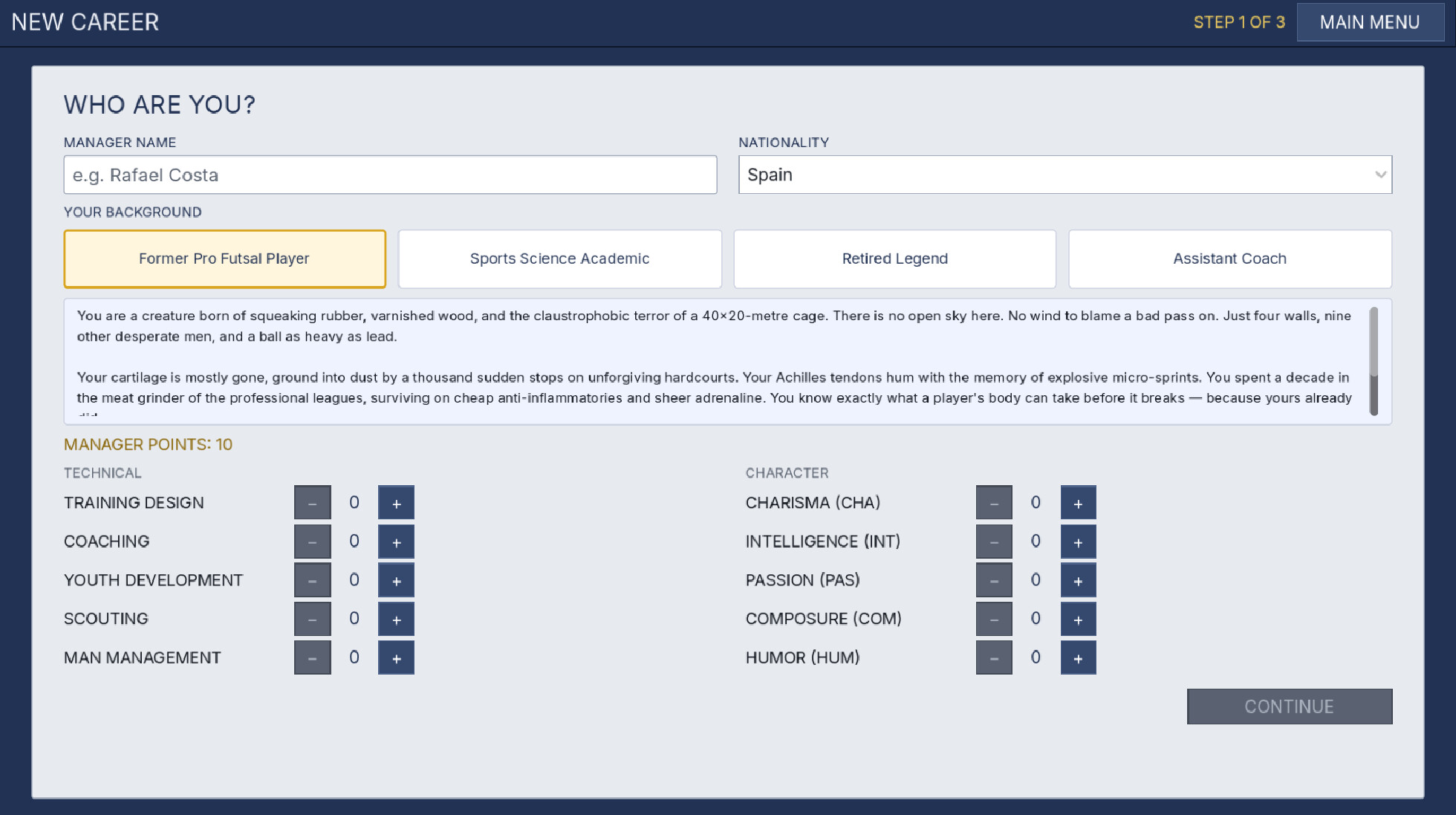The image size is (1456, 815).
Task: Decrease Training Design with minus button
Action: (312, 503)
